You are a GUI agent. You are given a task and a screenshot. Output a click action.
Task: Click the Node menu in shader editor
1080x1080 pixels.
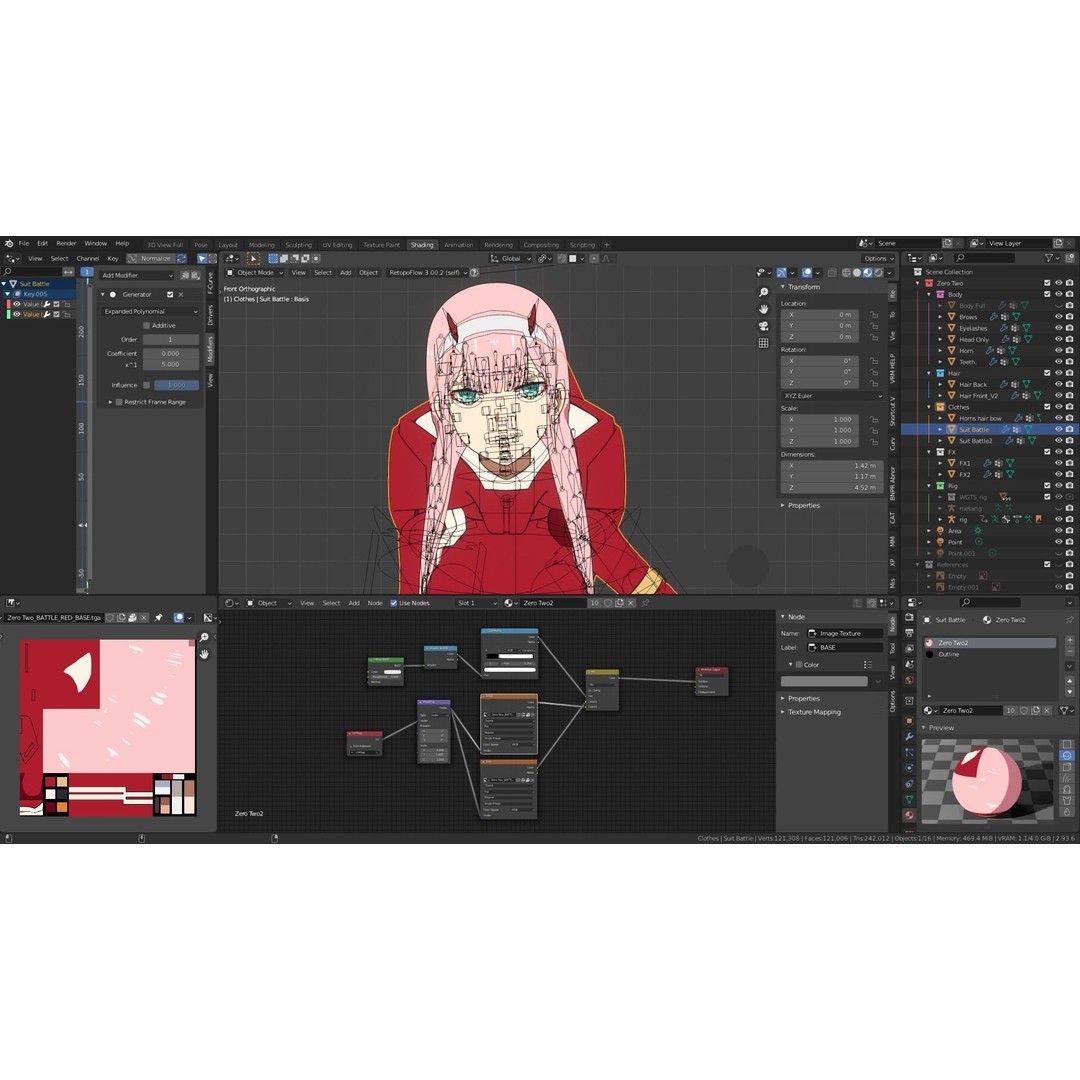375,603
